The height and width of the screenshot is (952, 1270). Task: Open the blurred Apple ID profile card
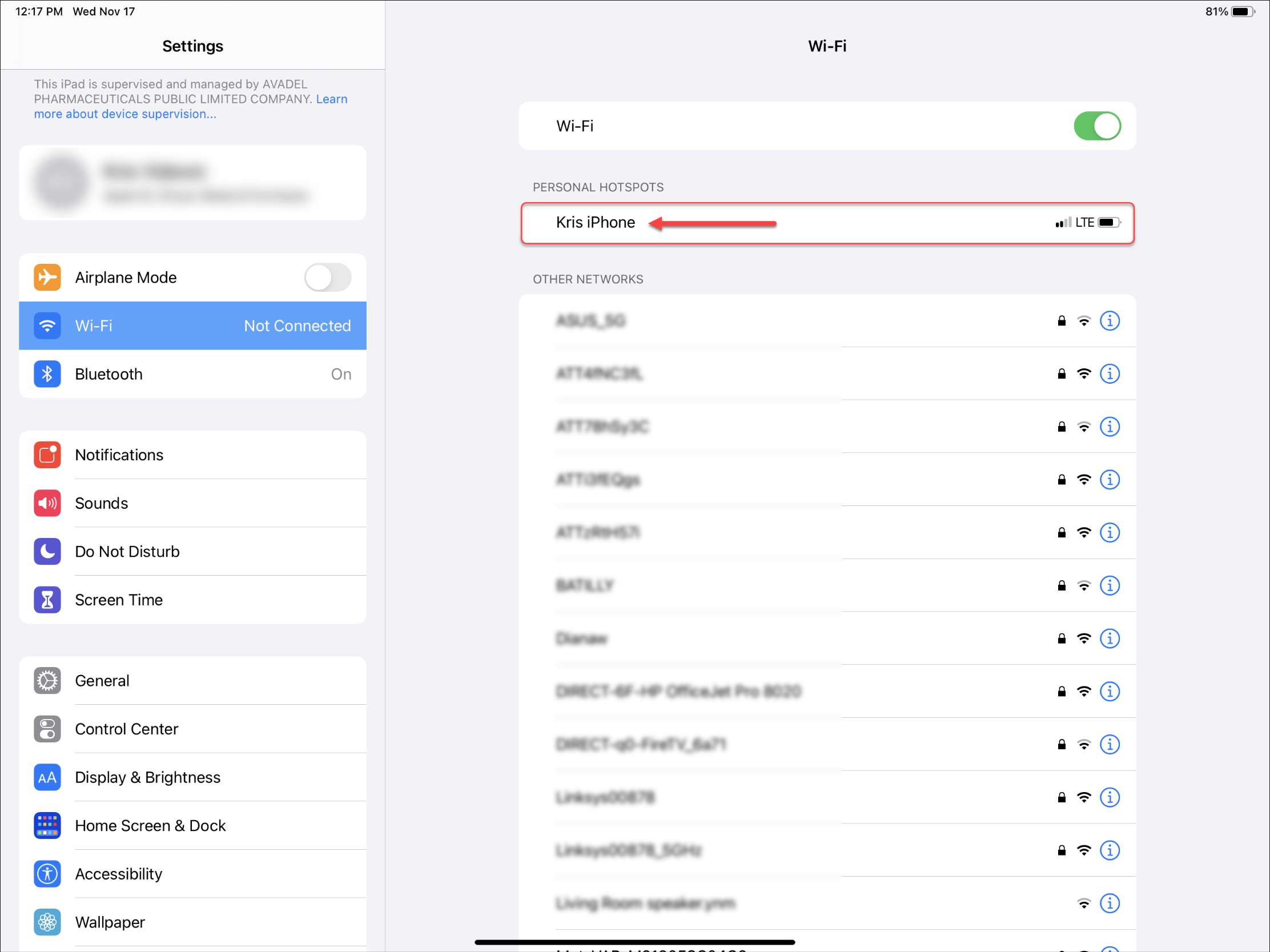coord(192,183)
